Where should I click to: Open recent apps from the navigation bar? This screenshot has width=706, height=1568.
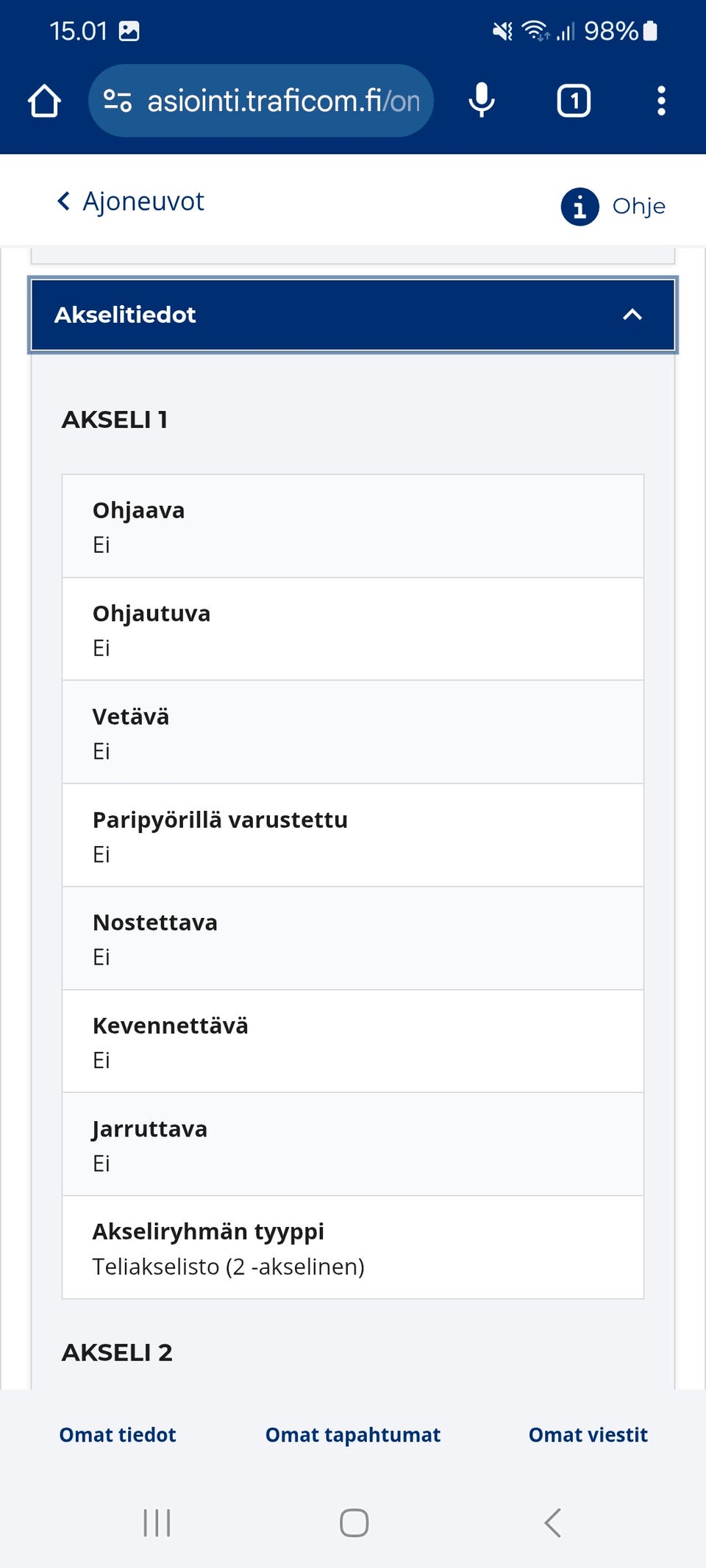click(x=157, y=1523)
